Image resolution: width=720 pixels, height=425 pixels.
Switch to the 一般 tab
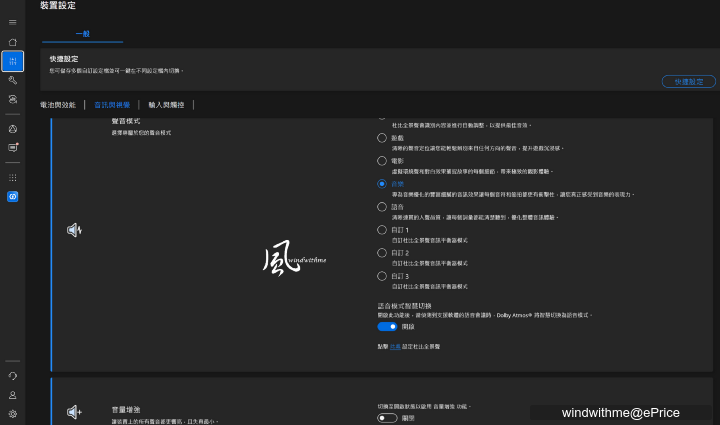(x=83, y=34)
